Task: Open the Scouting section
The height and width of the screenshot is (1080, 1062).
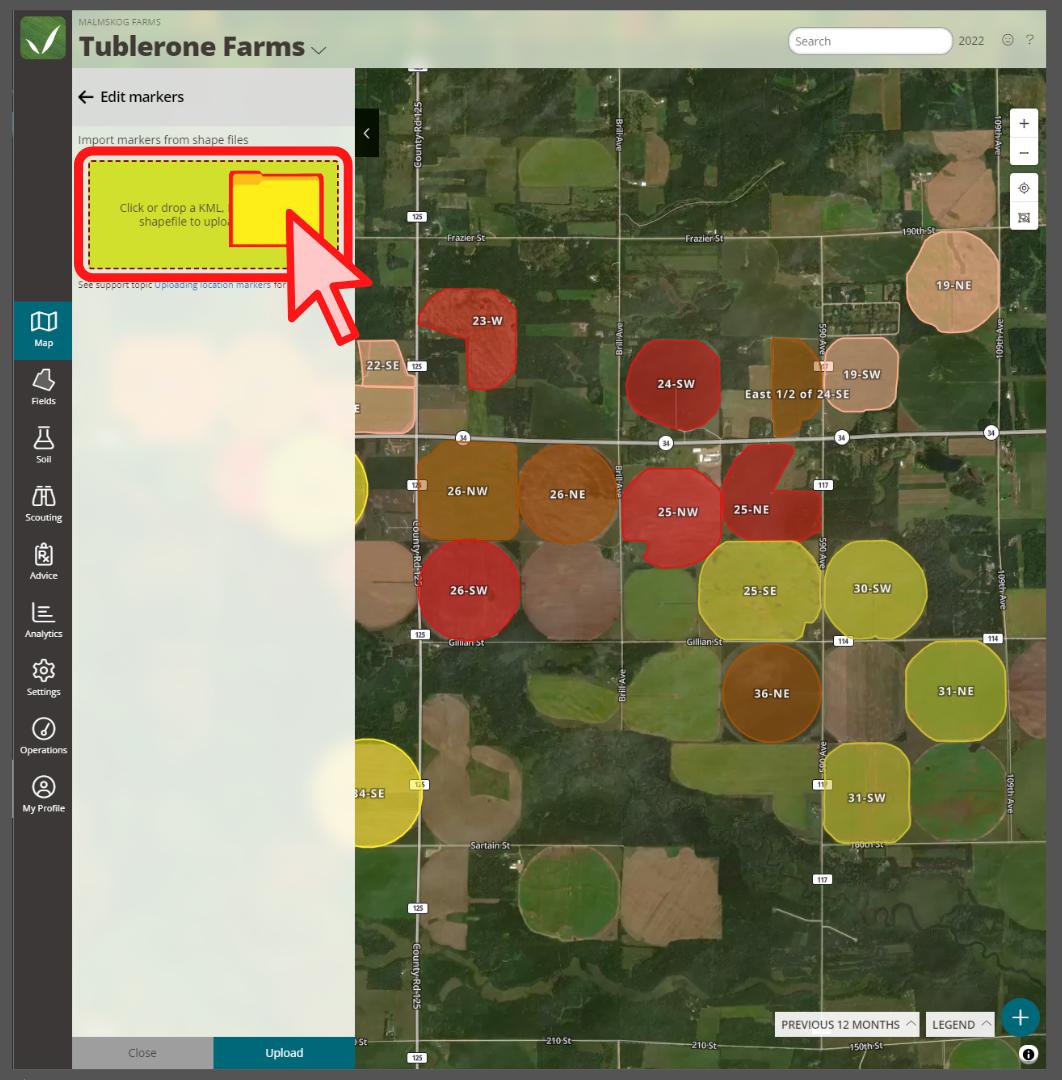Action: [43, 504]
